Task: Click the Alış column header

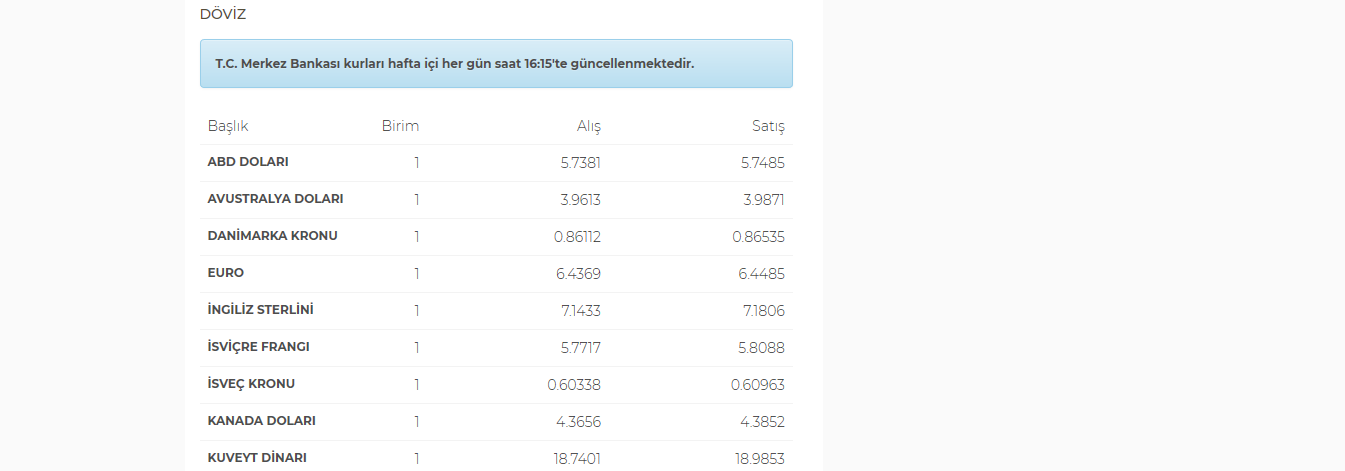Action: tap(589, 126)
